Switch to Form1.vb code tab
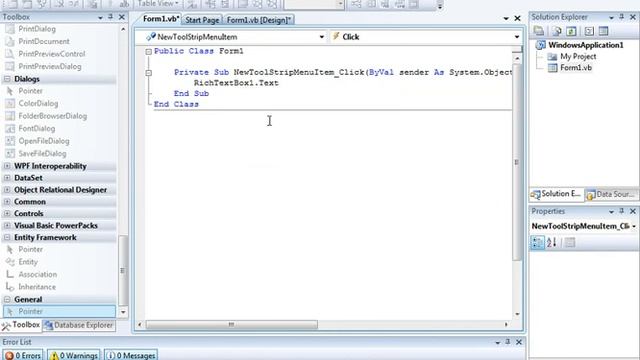Screen dimensions: 640x360 pyautogui.click(x=161, y=19)
